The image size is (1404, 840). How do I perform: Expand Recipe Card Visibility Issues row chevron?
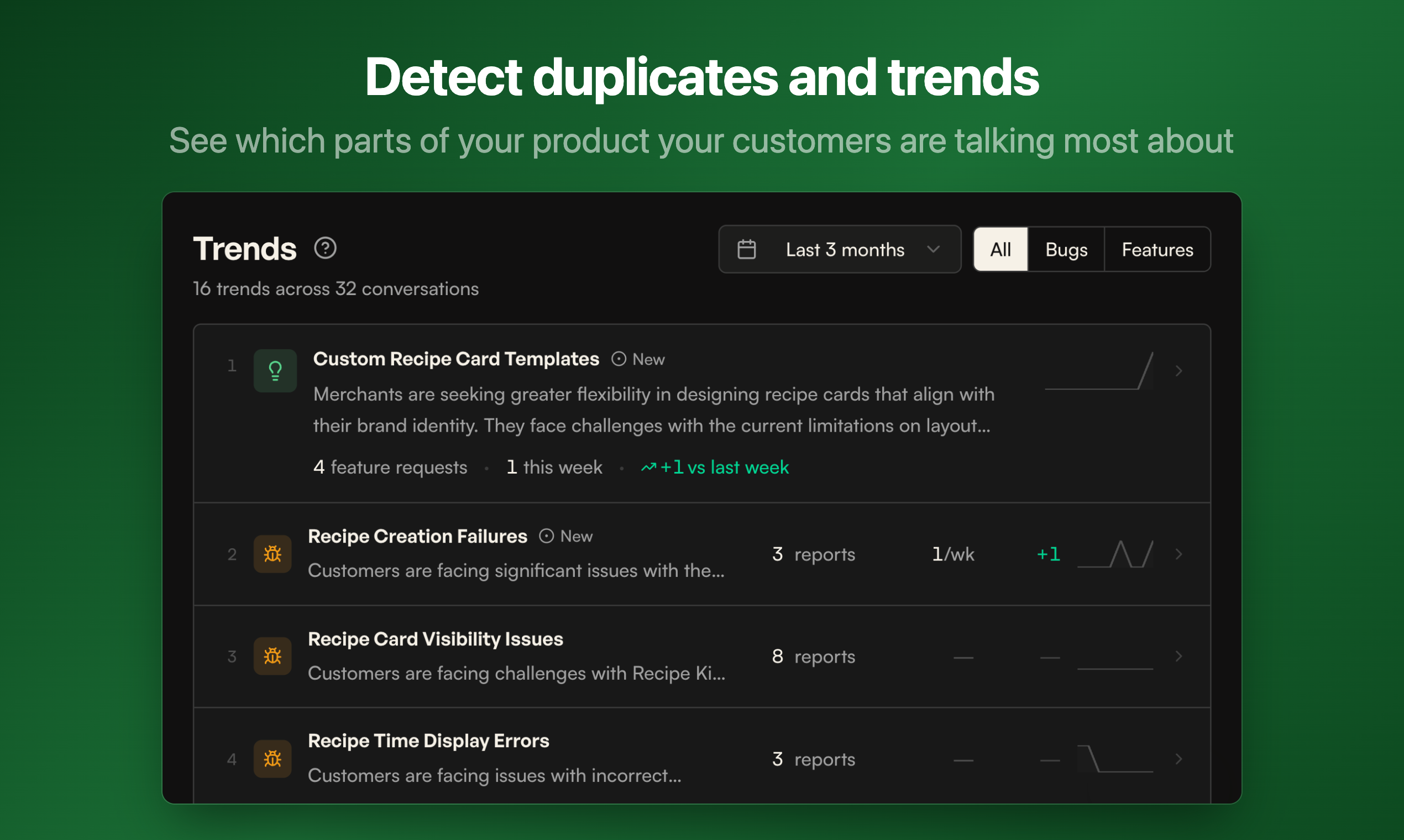point(1178,656)
